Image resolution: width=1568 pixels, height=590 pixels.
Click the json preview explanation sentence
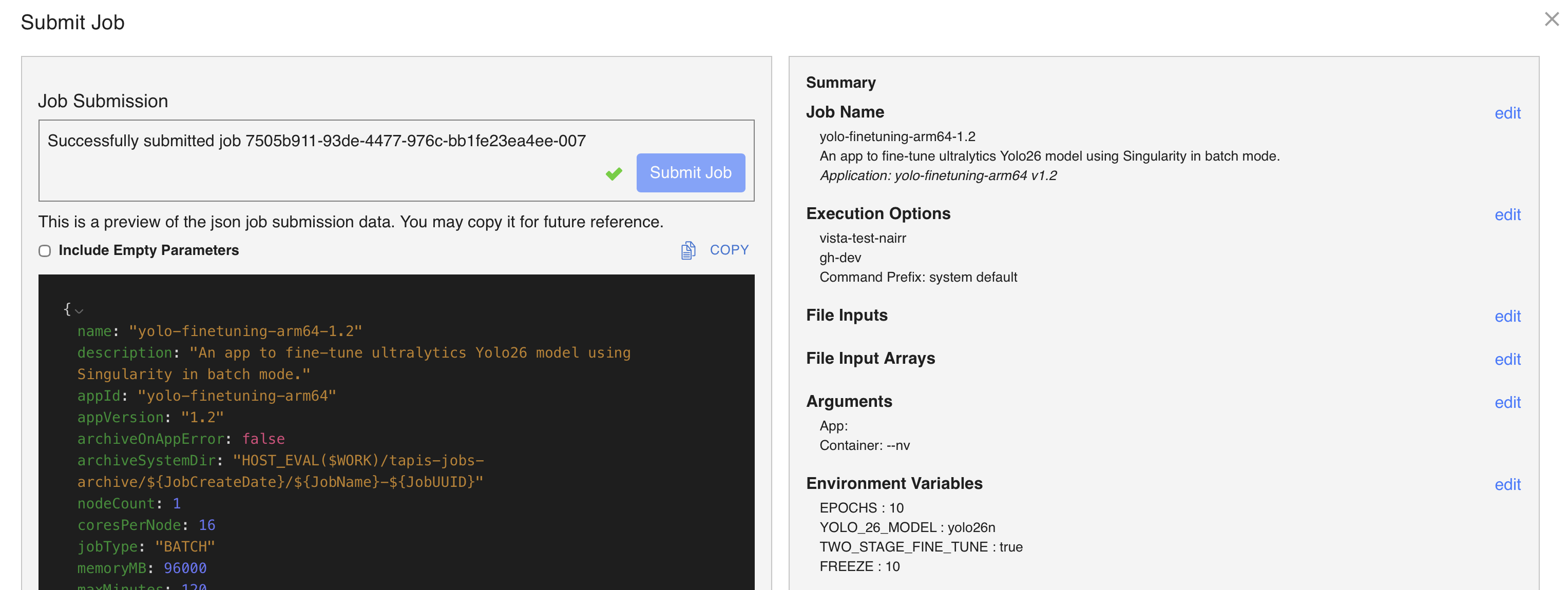(351, 222)
